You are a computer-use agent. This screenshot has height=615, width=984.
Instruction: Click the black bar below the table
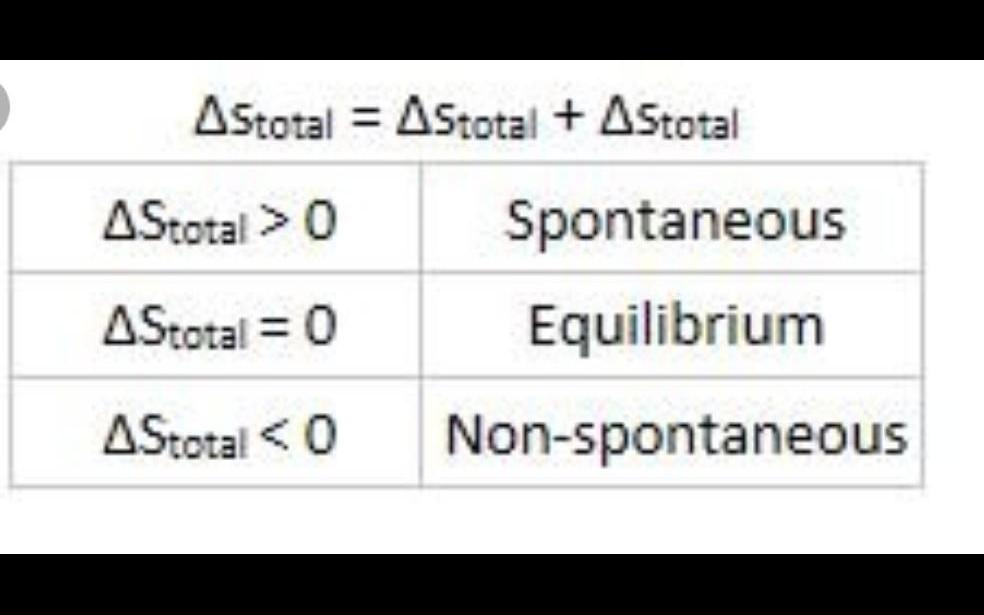tap(492, 584)
